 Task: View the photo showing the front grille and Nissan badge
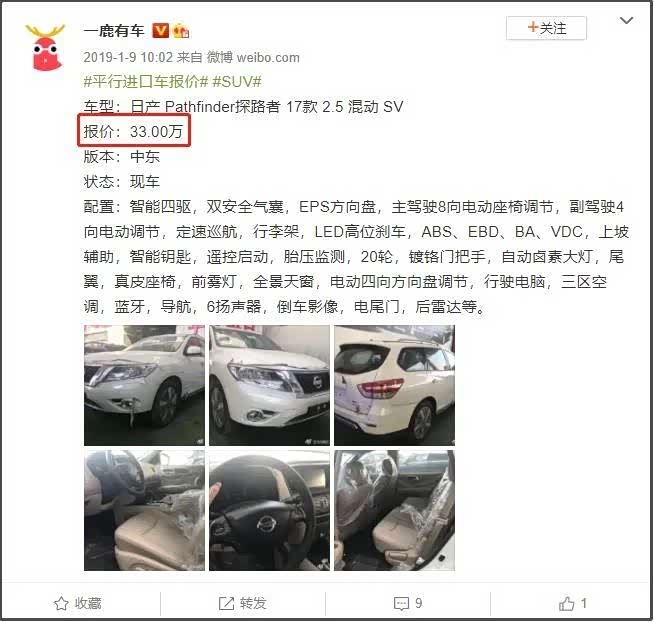[x=269, y=385]
